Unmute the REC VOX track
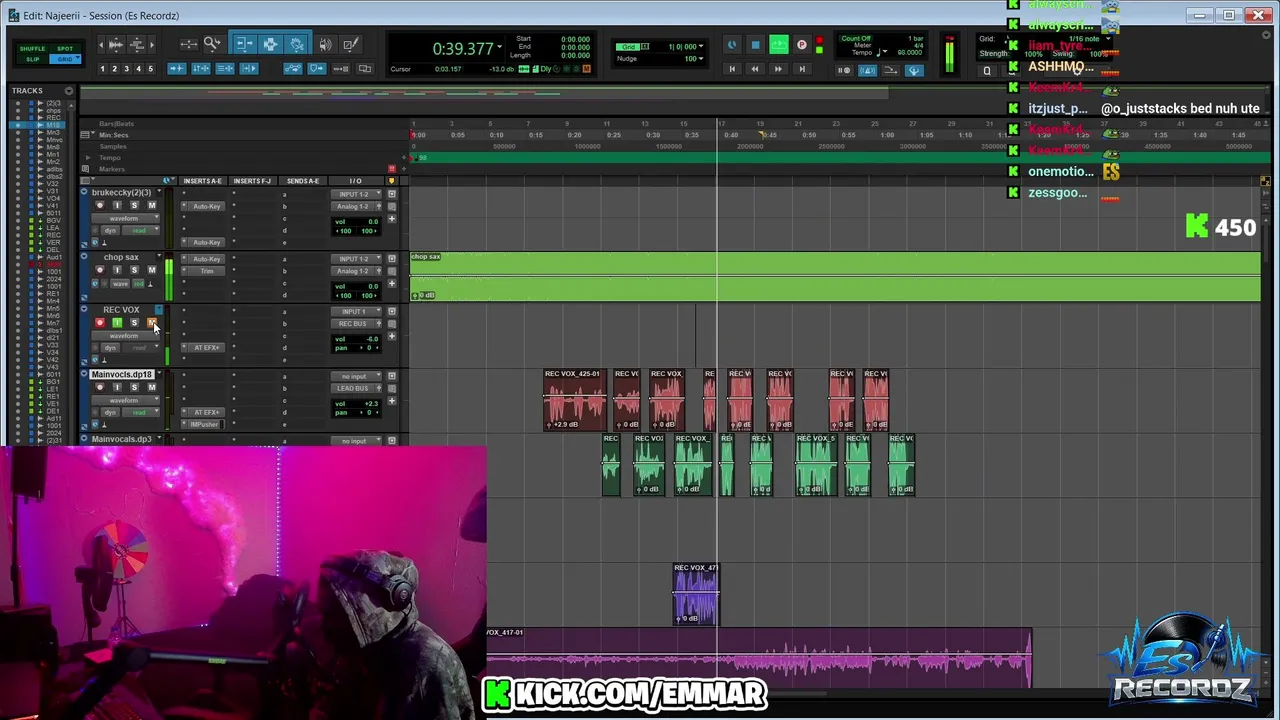Screen dimensions: 1280x720 click(x=151, y=323)
